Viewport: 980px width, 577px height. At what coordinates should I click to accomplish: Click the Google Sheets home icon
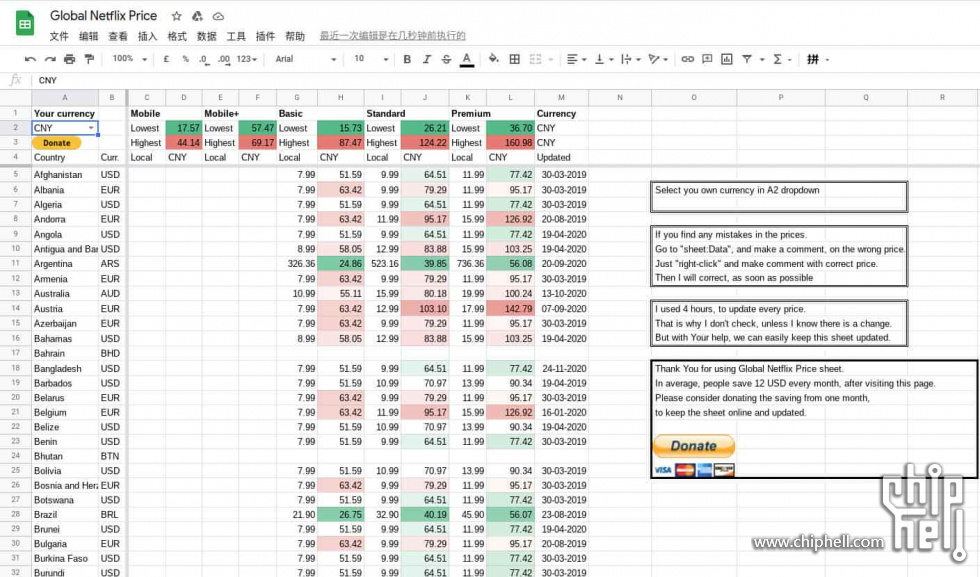[24, 24]
